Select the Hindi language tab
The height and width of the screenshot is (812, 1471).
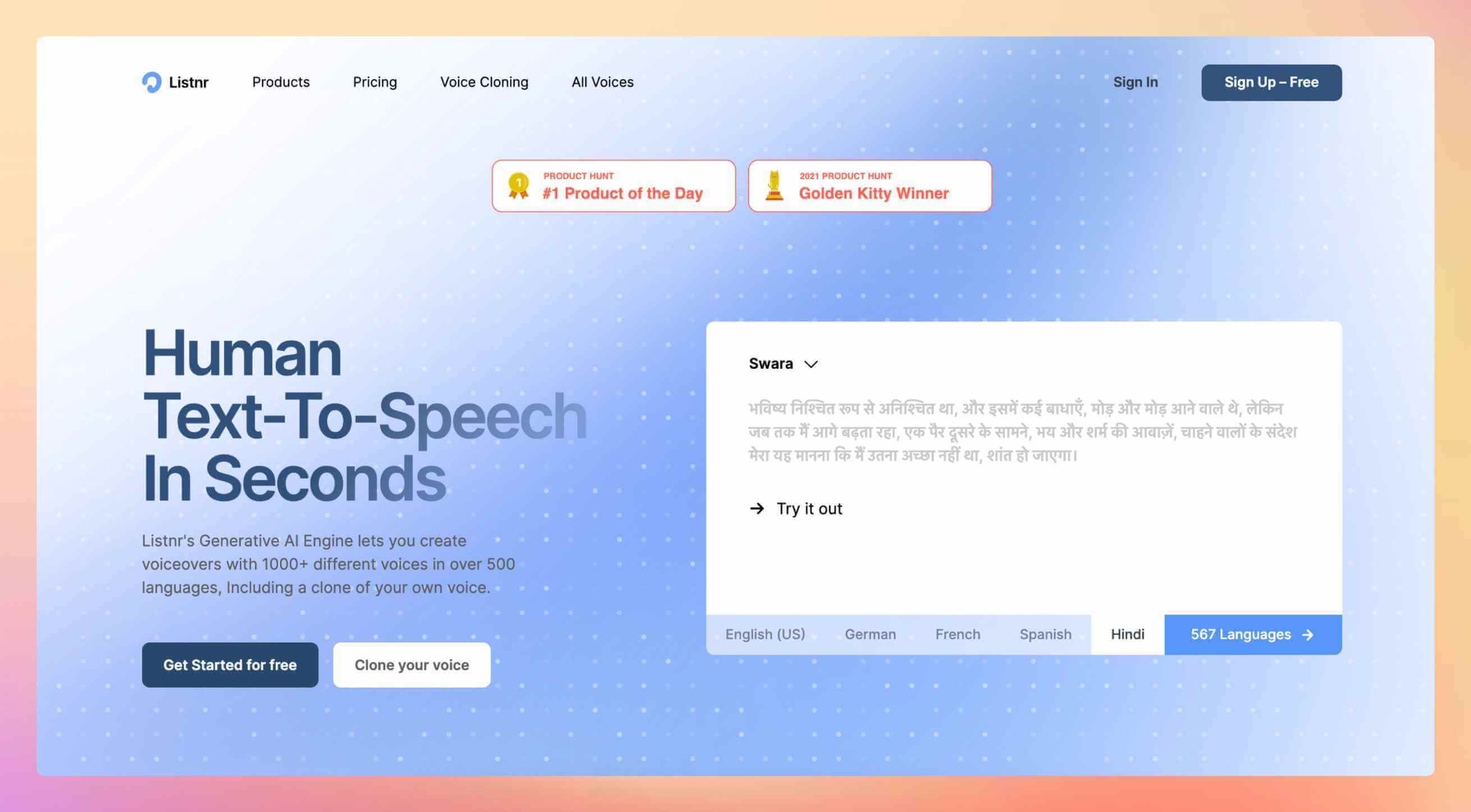[1127, 635]
